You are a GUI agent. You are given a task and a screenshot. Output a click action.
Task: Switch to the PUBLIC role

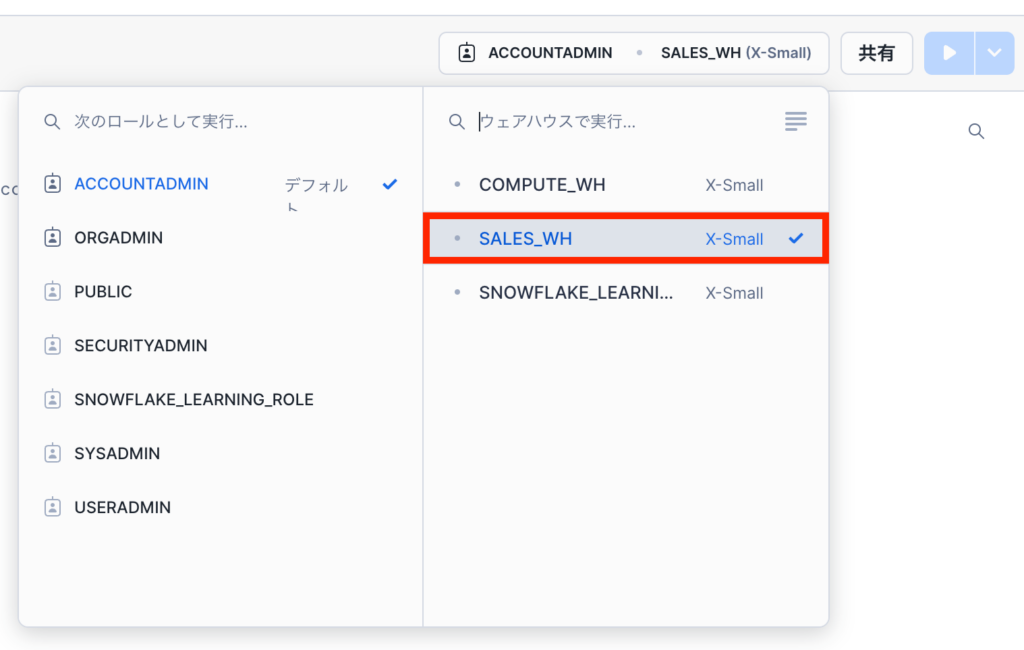pos(103,292)
